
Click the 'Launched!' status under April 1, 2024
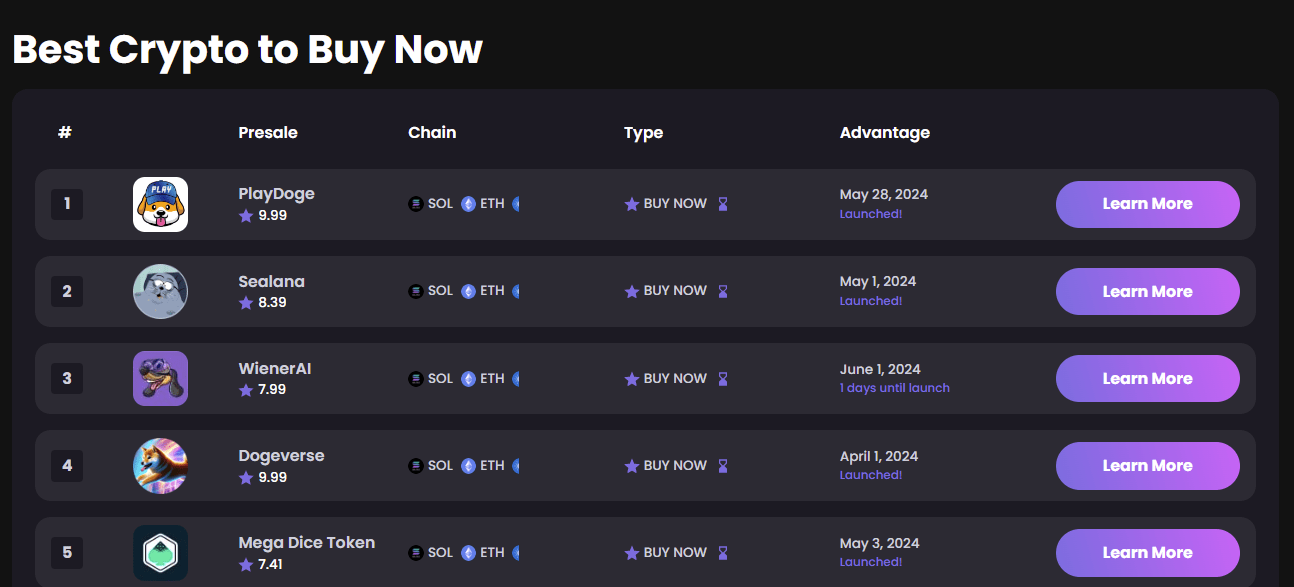click(871, 475)
